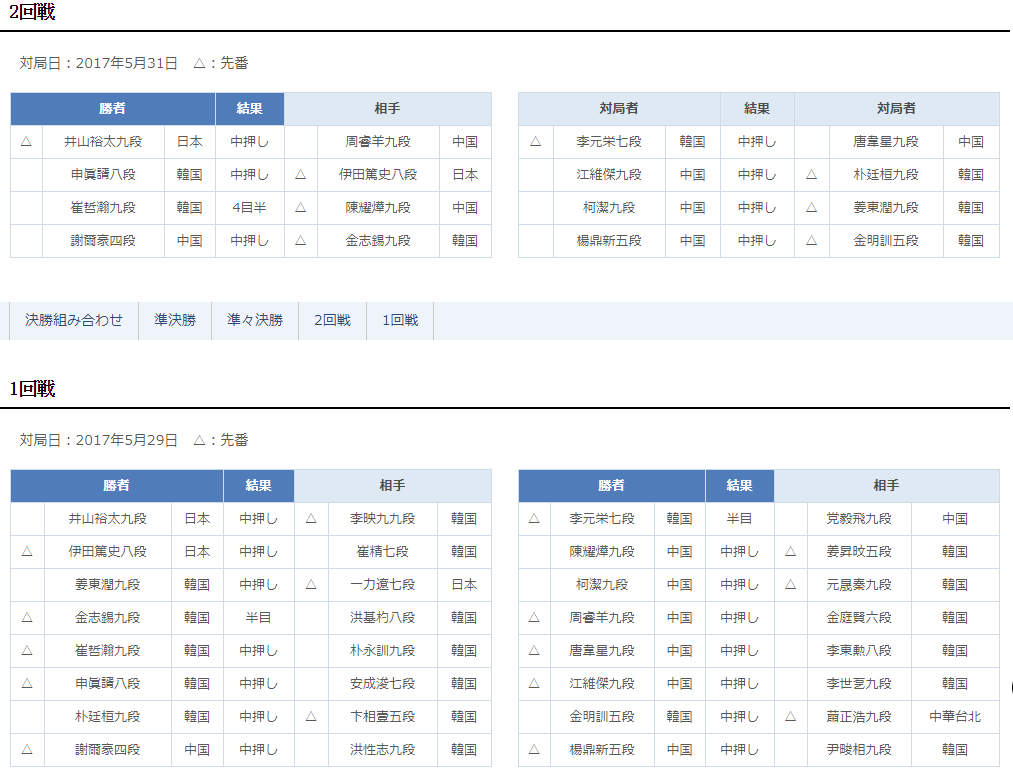Select 元晟溱九段 in the 1回戦 right table

[x=858, y=584]
